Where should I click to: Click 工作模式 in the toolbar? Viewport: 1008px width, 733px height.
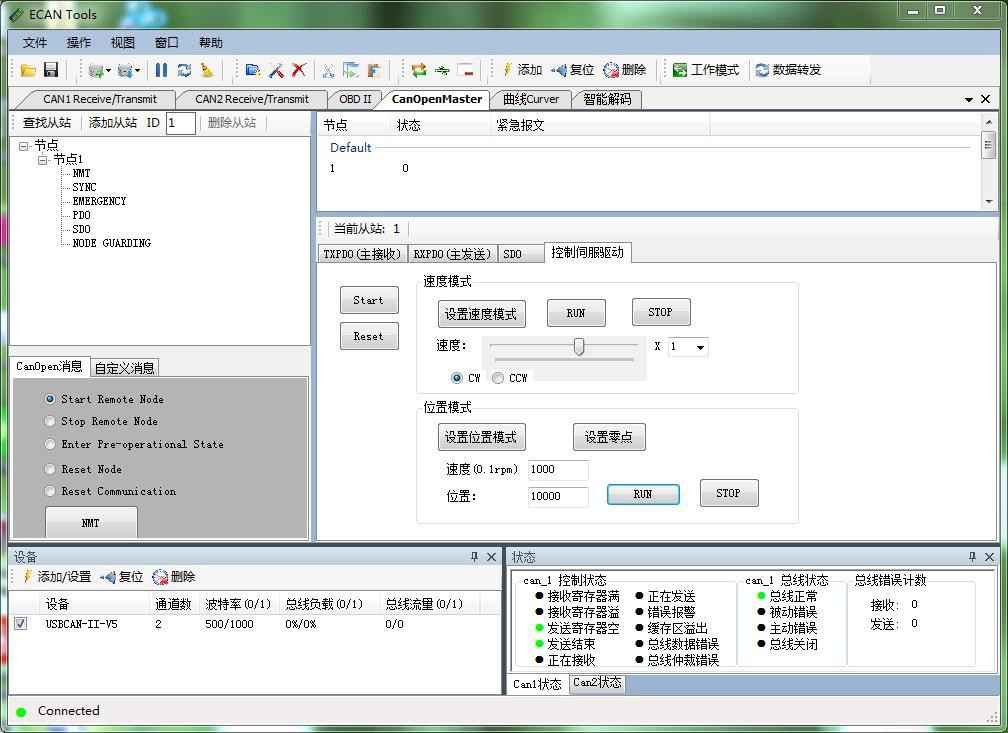706,70
